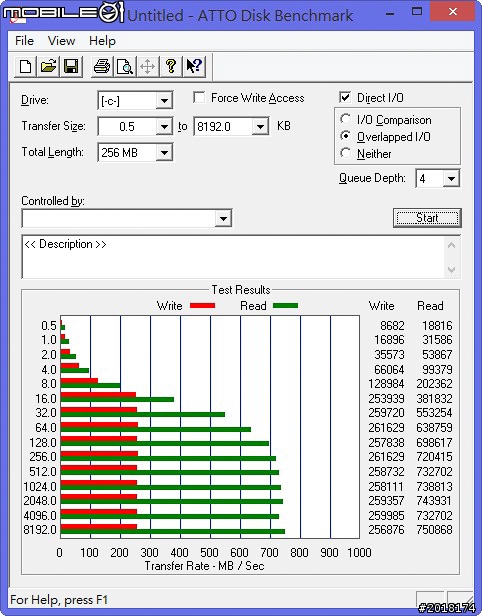Click read value 750868
Image resolution: width=482 pixels, height=616 pixels.
tap(434, 530)
